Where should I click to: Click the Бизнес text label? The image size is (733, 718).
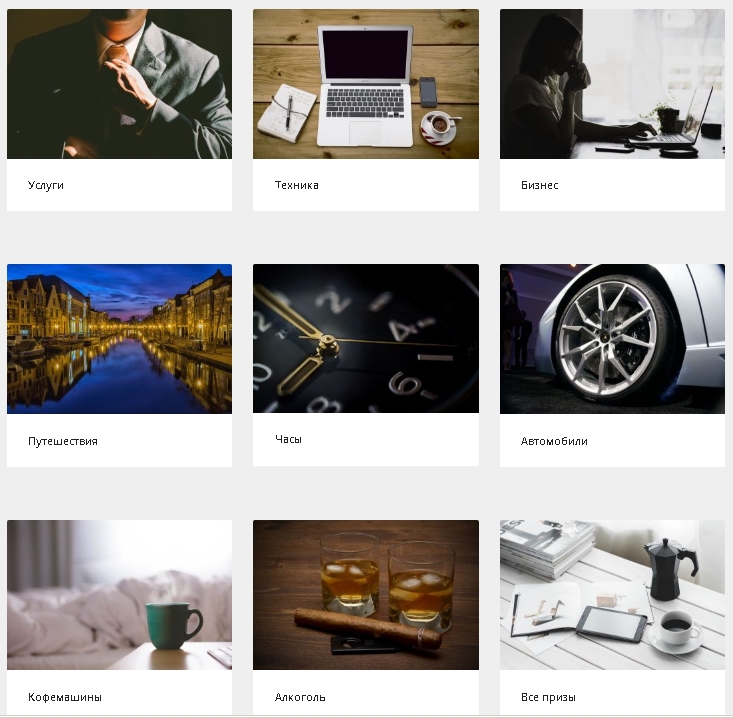pos(539,185)
